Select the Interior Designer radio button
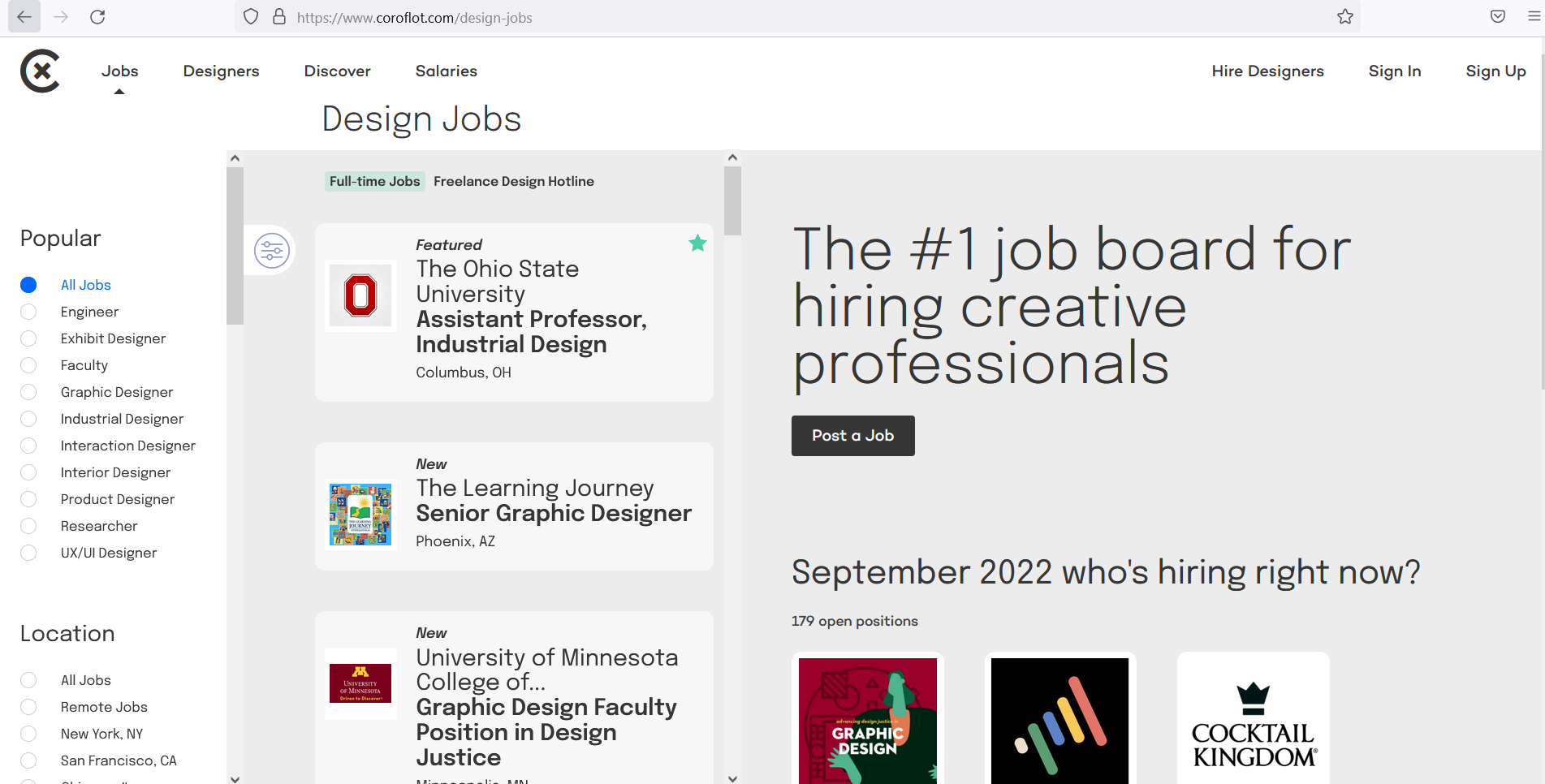 pyautogui.click(x=28, y=472)
